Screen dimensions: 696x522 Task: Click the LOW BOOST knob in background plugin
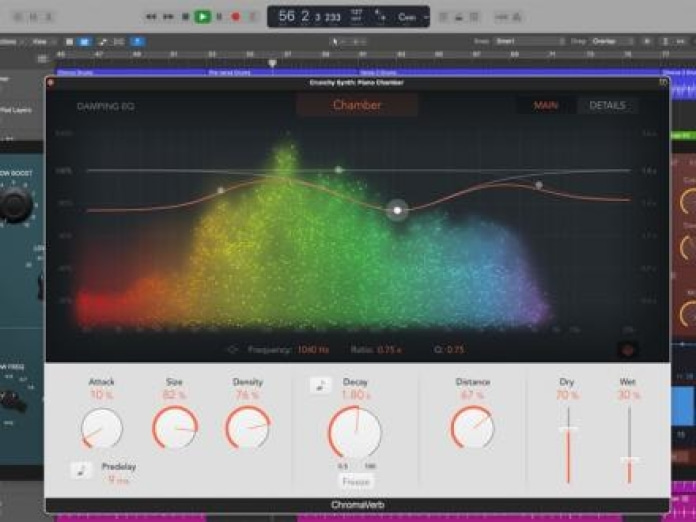(x=16, y=204)
